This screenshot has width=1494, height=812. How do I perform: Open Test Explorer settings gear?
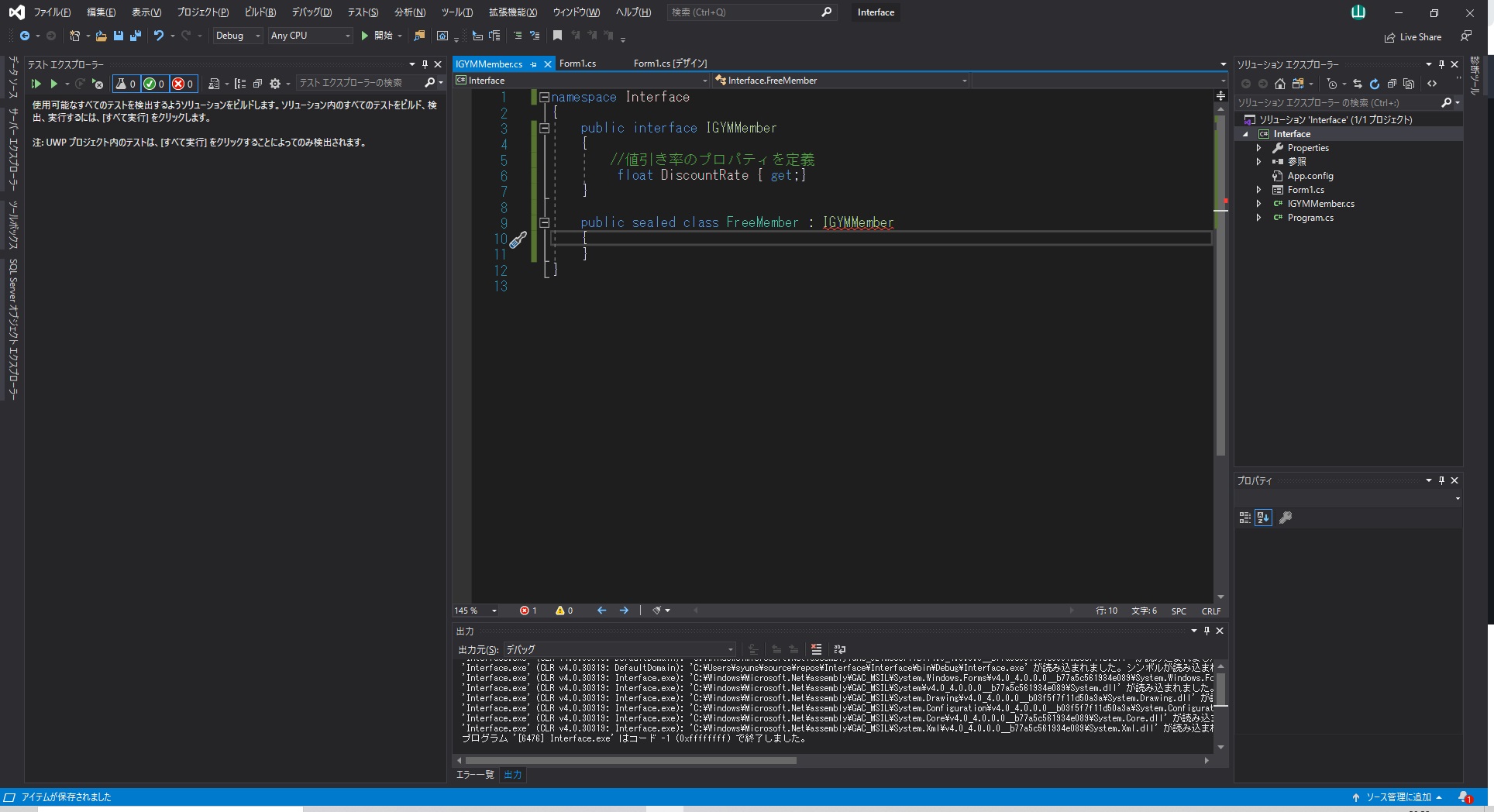pyautogui.click(x=274, y=84)
